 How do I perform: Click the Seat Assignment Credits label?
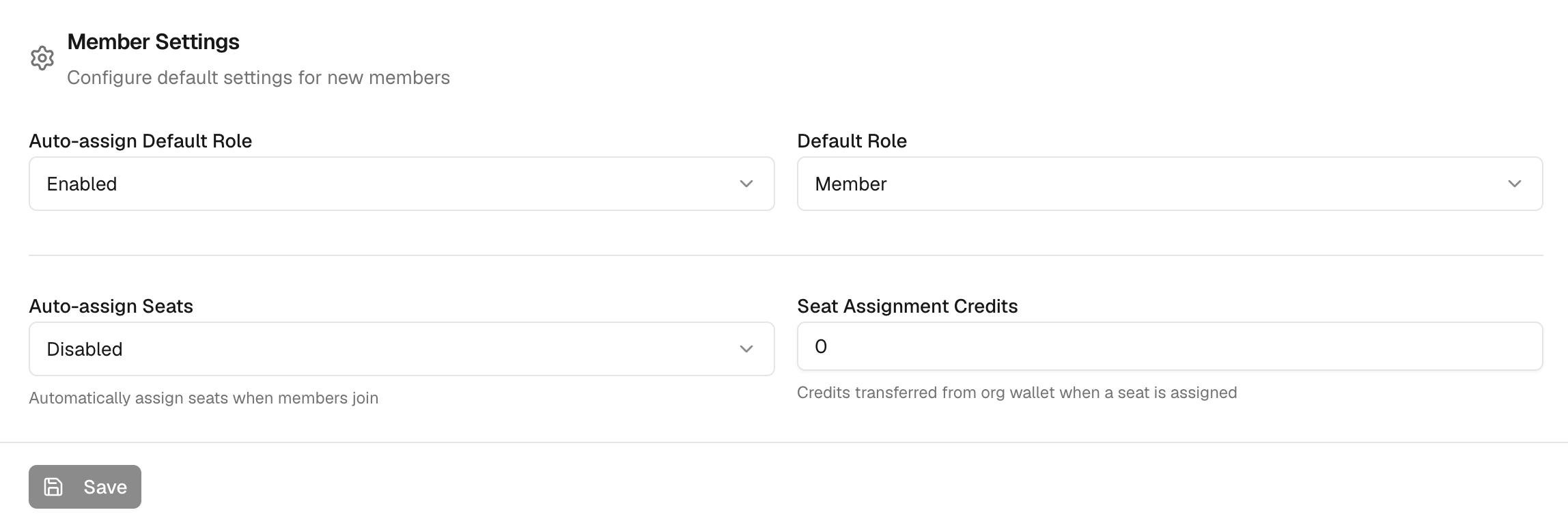(907, 306)
